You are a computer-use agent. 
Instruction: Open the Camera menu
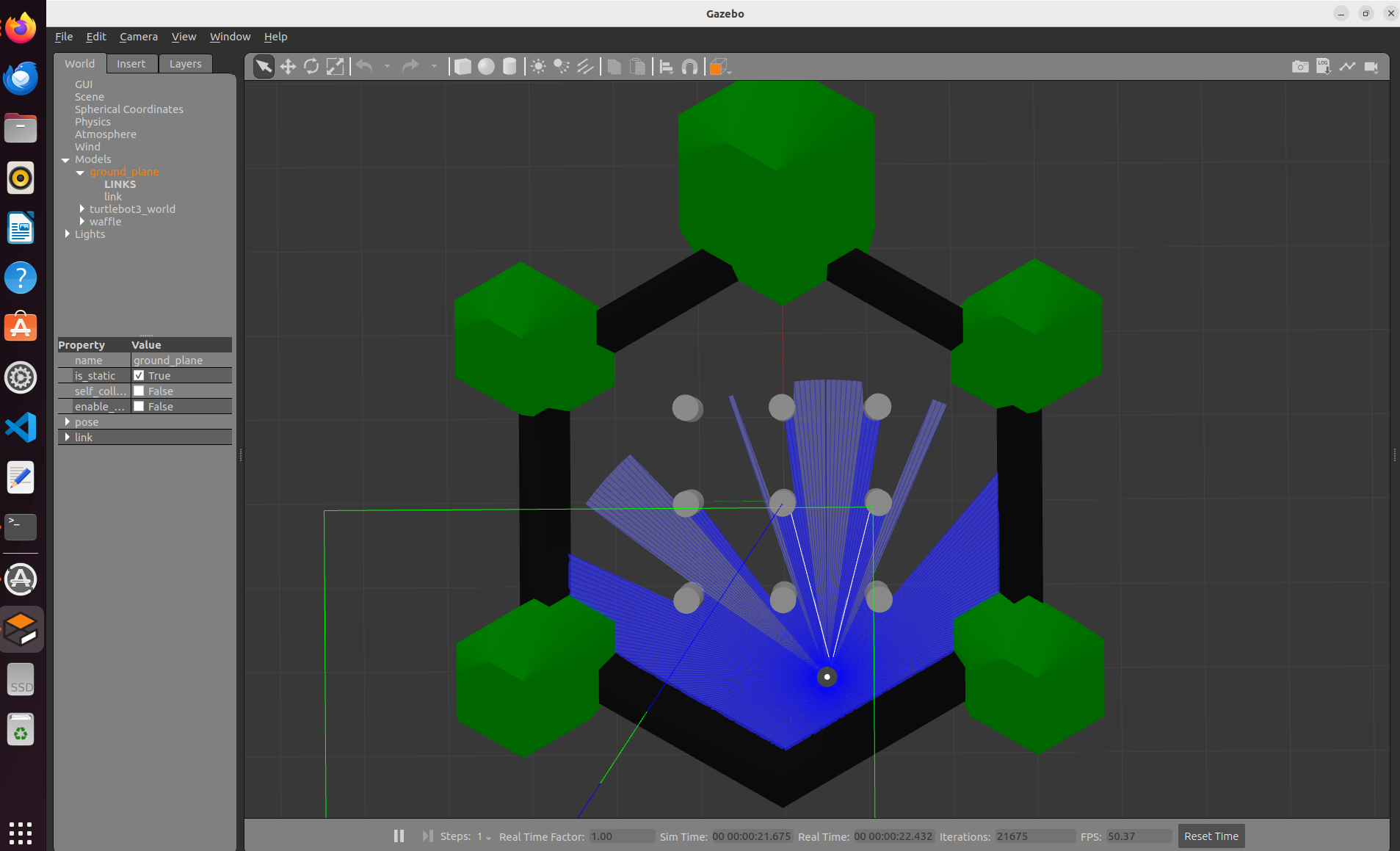(x=138, y=36)
